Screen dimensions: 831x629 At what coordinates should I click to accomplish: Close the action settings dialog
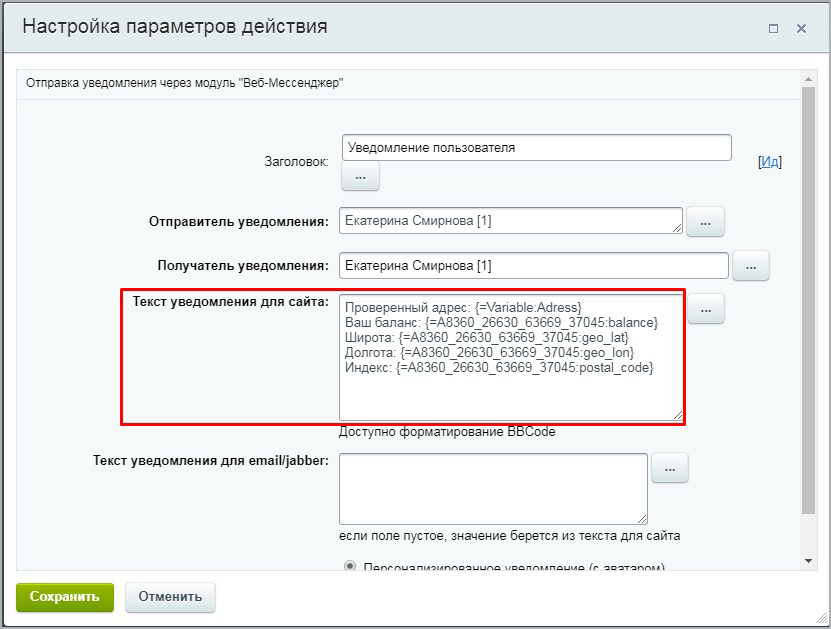[801, 29]
